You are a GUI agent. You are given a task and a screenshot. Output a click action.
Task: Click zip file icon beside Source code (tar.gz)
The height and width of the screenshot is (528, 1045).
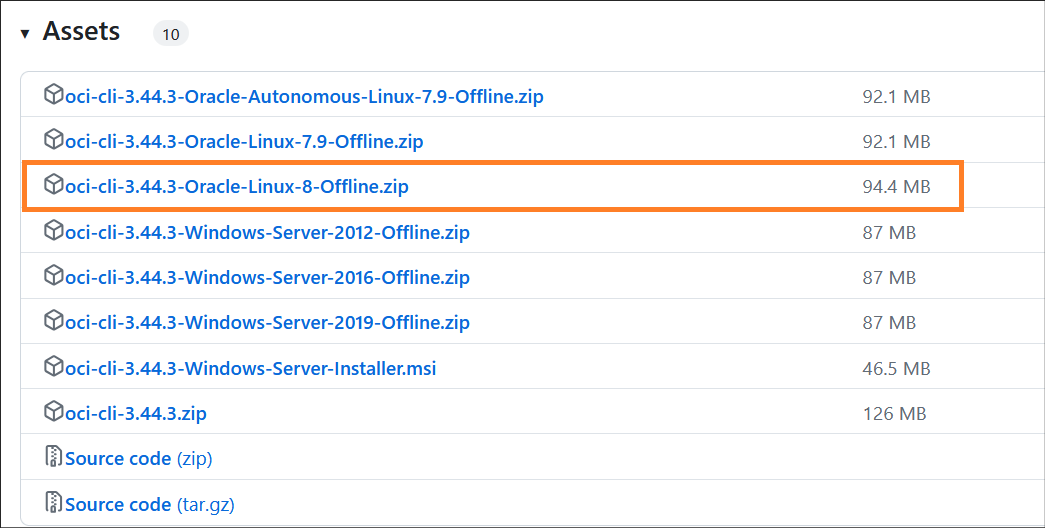pyautogui.click(x=53, y=503)
